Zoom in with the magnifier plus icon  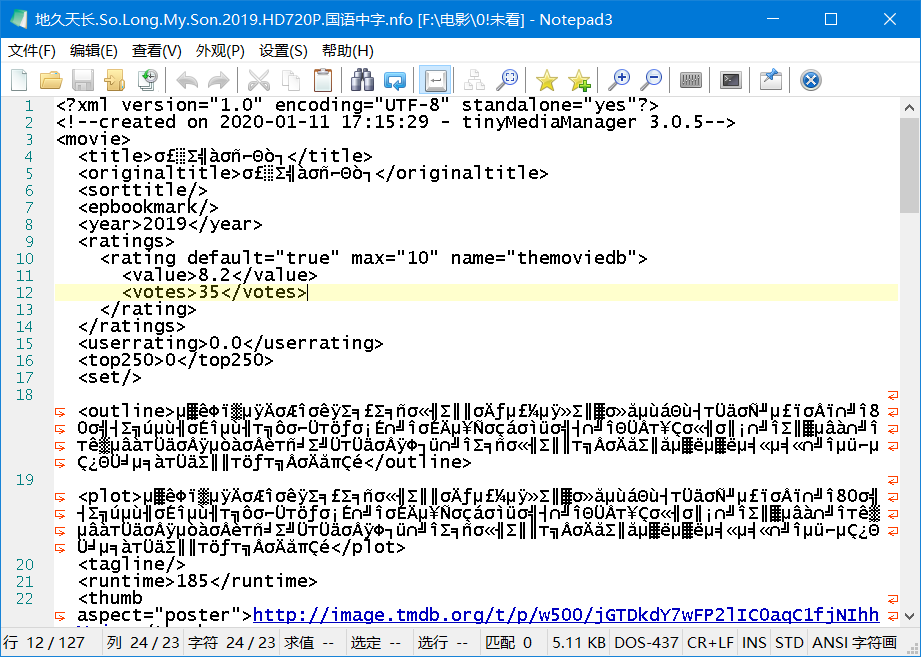click(x=619, y=80)
